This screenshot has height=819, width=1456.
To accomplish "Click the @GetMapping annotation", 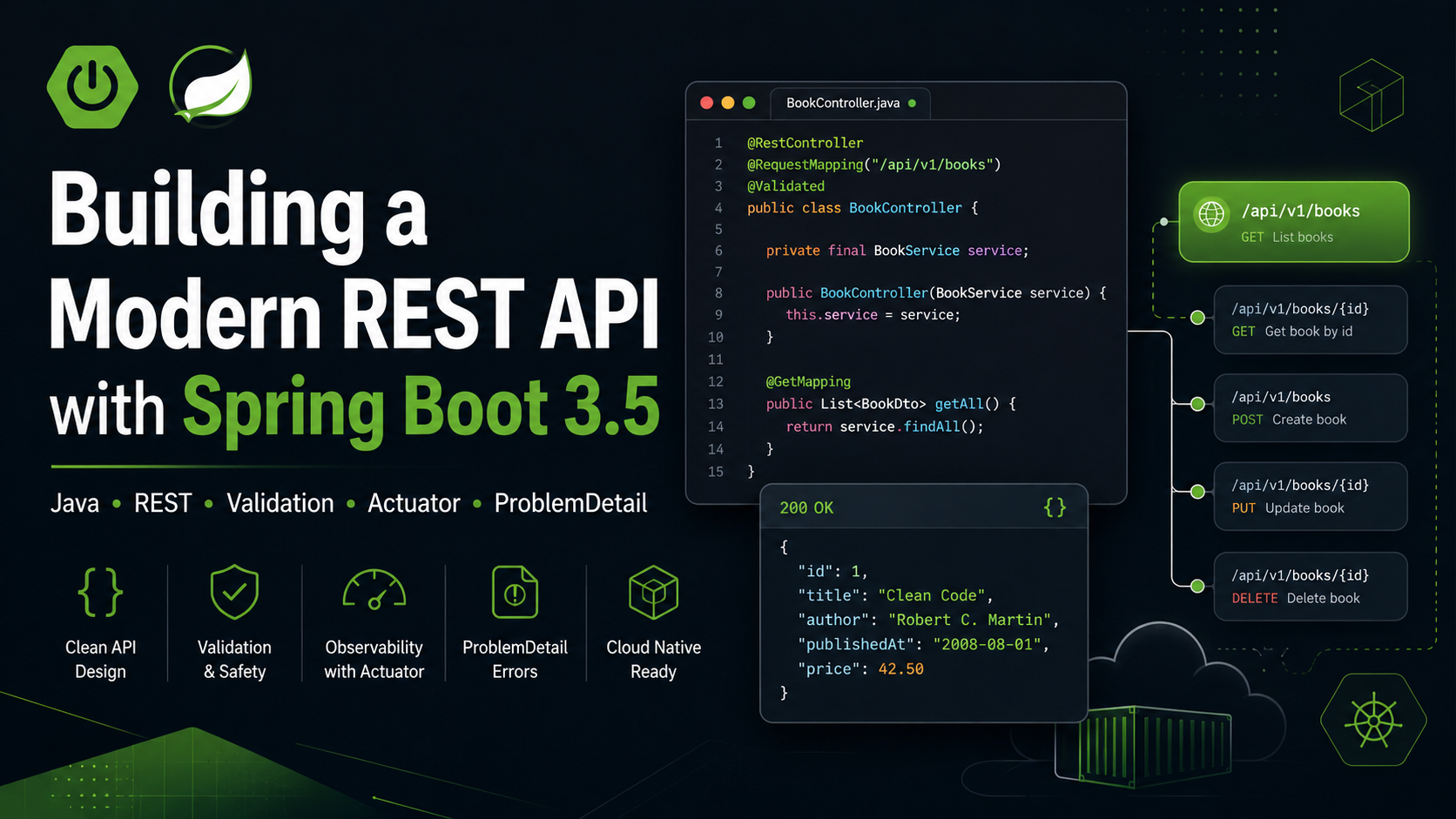I will pyautogui.click(x=808, y=382).
